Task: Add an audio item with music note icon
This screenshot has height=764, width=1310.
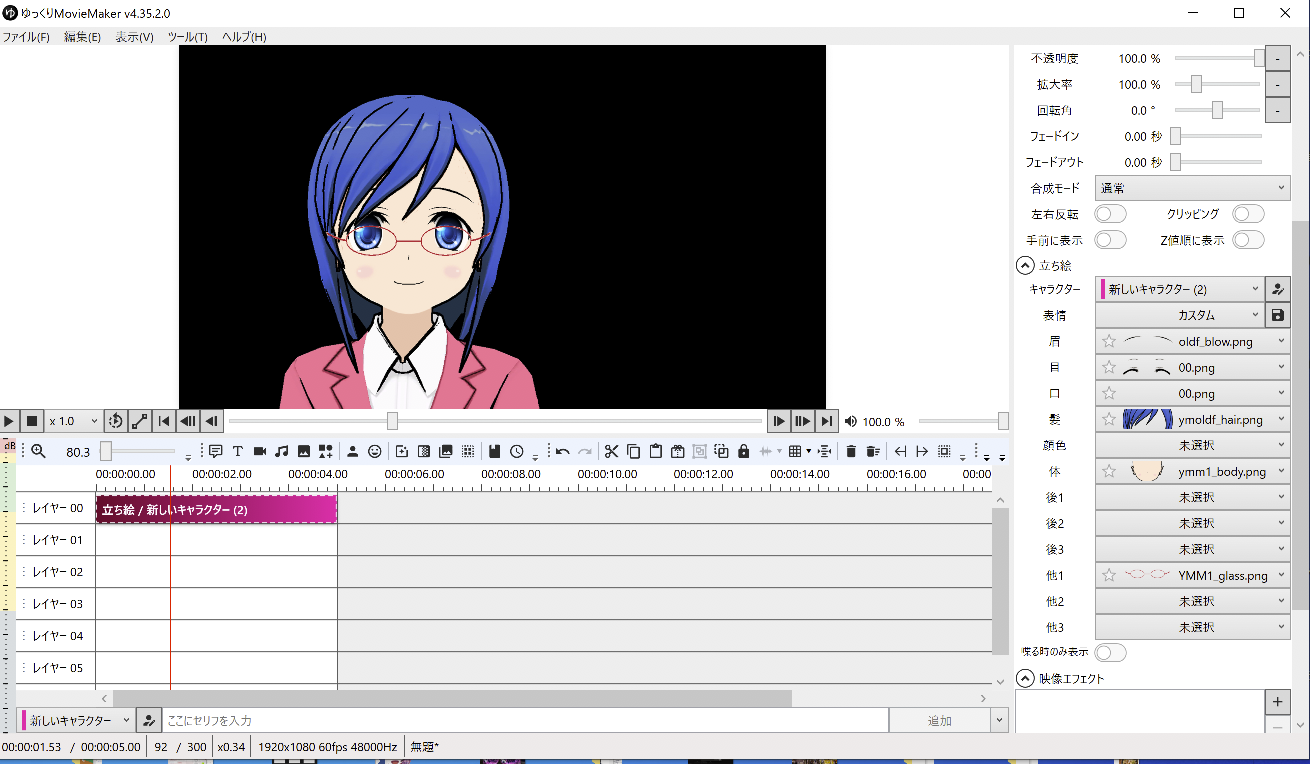Action: [x=282, y=451]
